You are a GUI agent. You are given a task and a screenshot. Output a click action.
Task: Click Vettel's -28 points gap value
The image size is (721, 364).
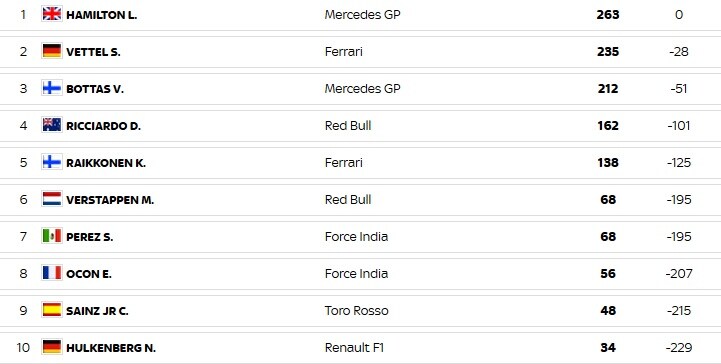tap(679, 51)
